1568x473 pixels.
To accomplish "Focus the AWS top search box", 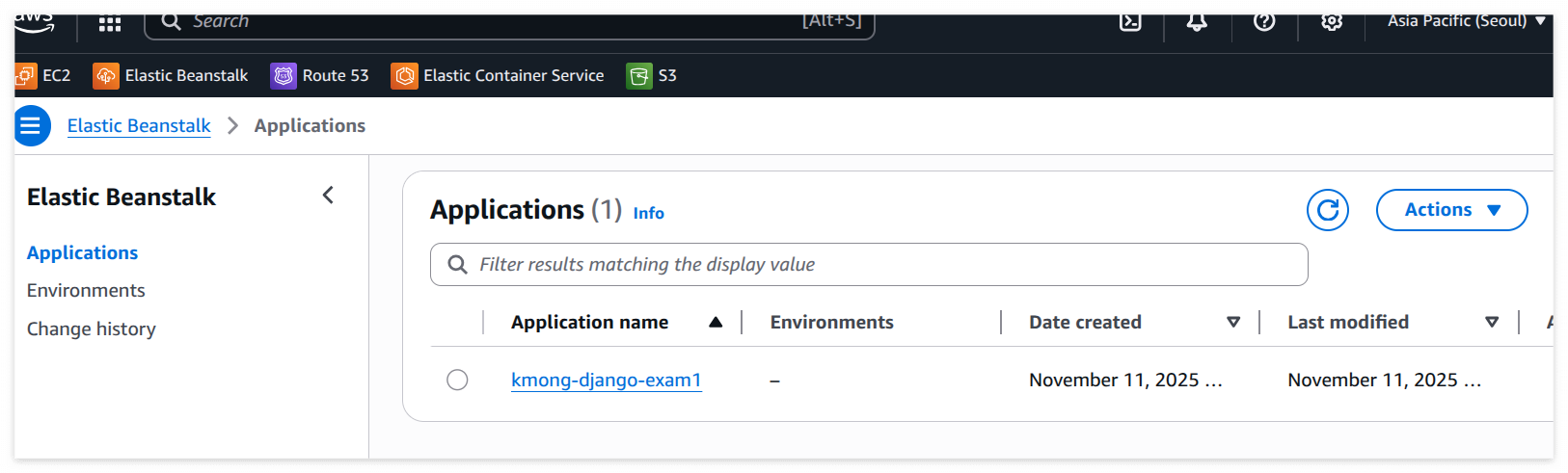I will (x=509, y=23).
